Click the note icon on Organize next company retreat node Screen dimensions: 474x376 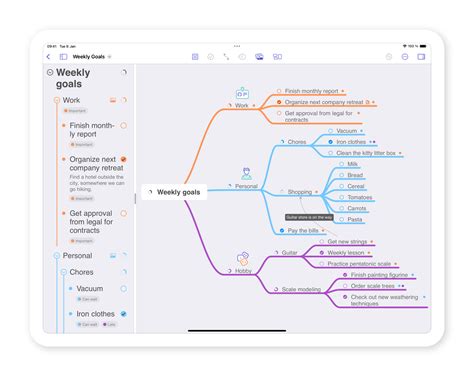point(367,102)
